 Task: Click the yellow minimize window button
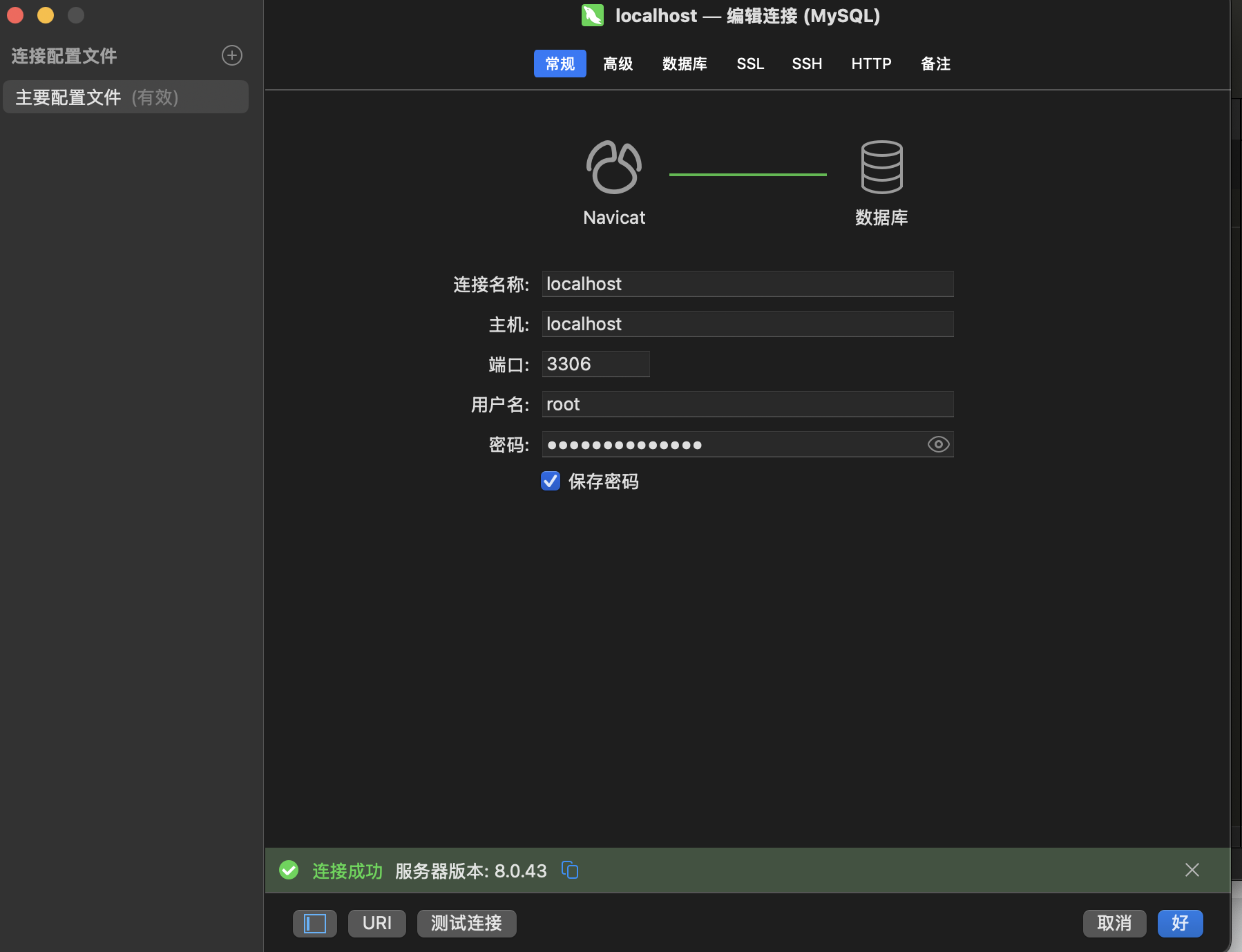pos(46,15)
